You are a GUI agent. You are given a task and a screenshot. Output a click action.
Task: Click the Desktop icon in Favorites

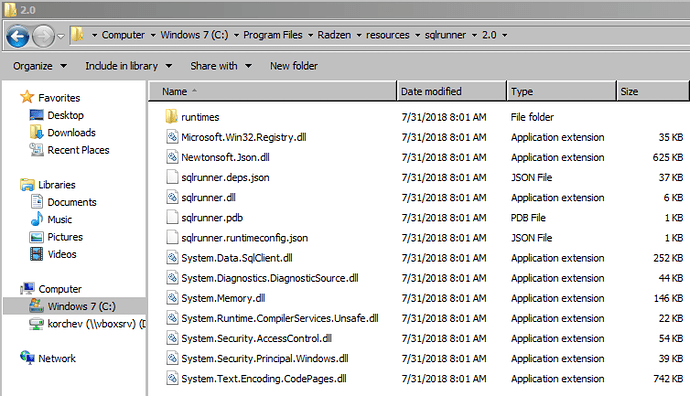[37, 115]
